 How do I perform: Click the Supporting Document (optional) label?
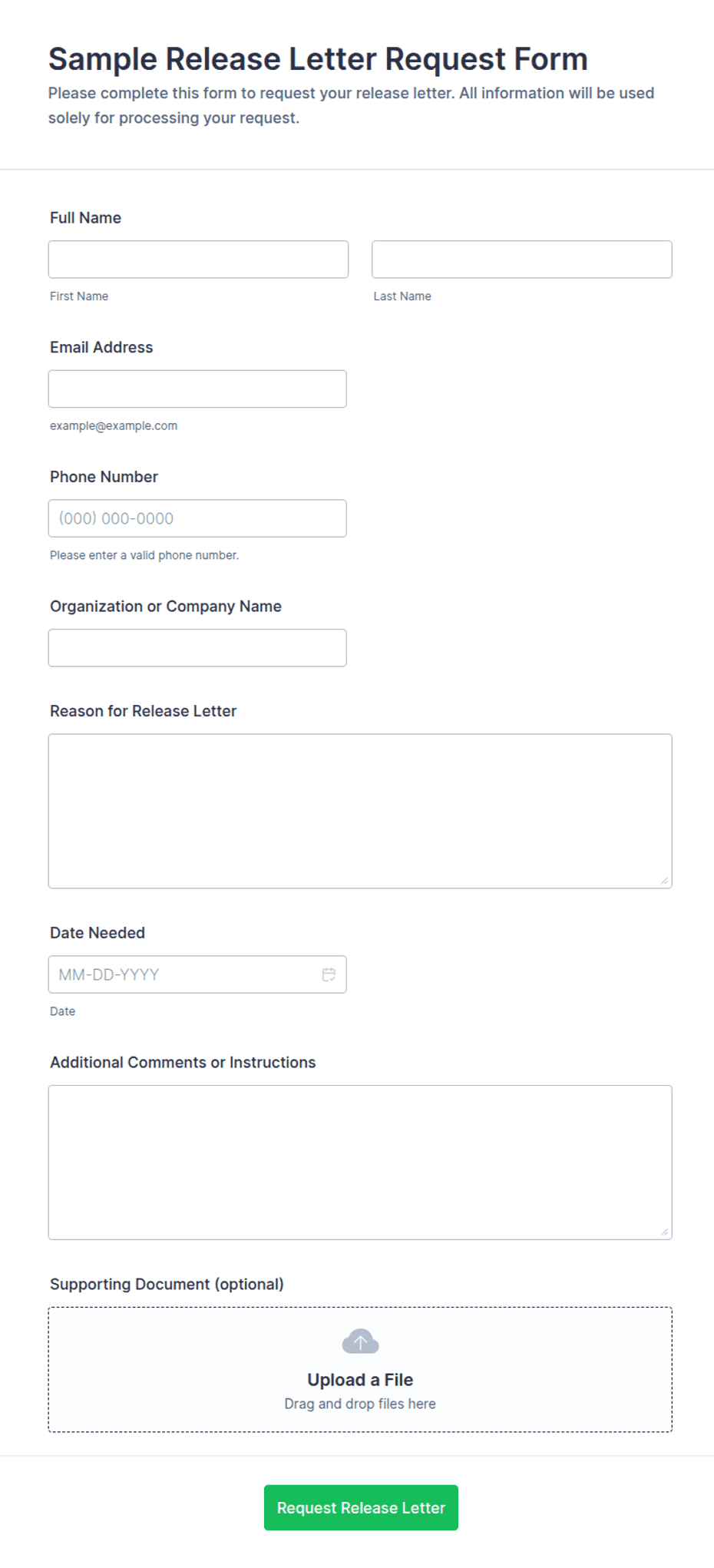pyautogui.click(x=167, y=1285)
